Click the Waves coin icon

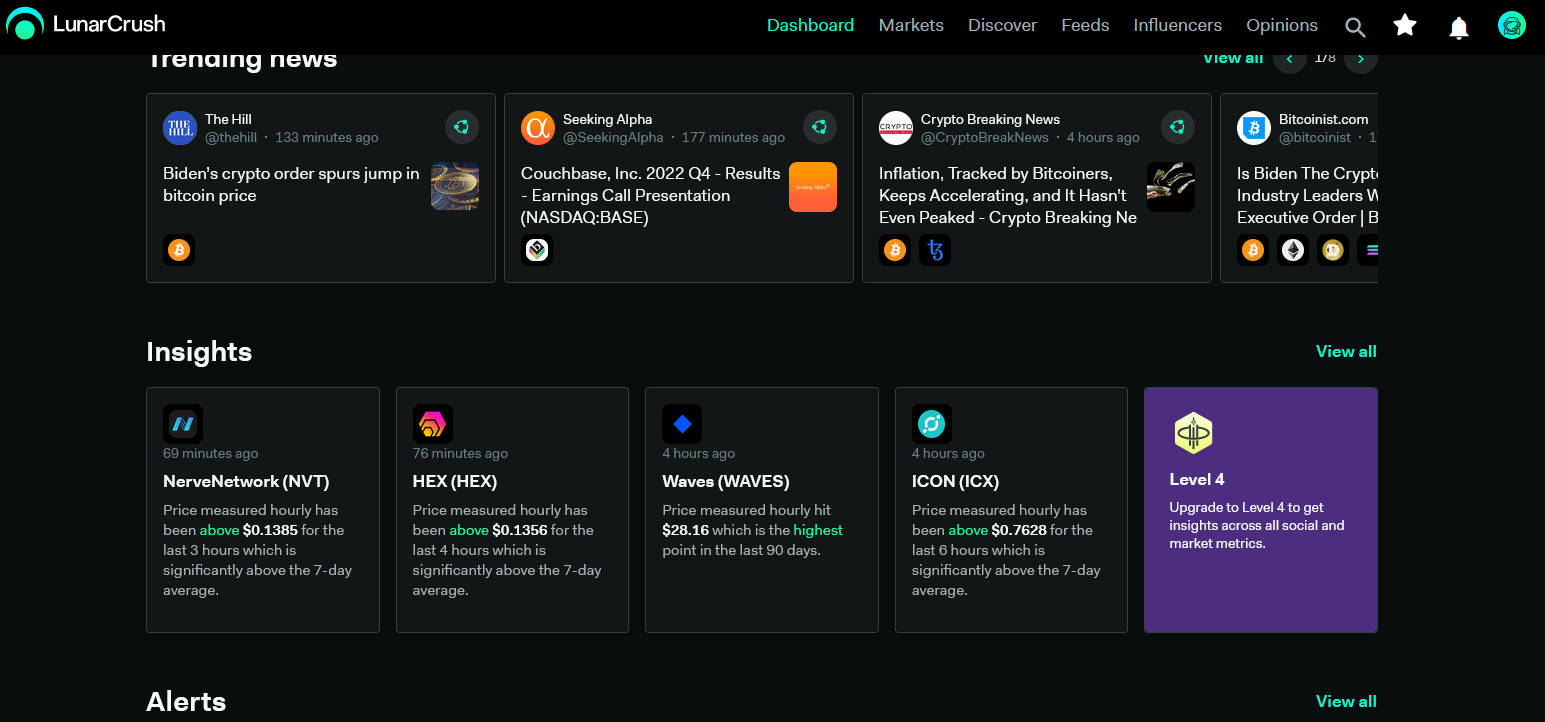(x=682, y=424)
